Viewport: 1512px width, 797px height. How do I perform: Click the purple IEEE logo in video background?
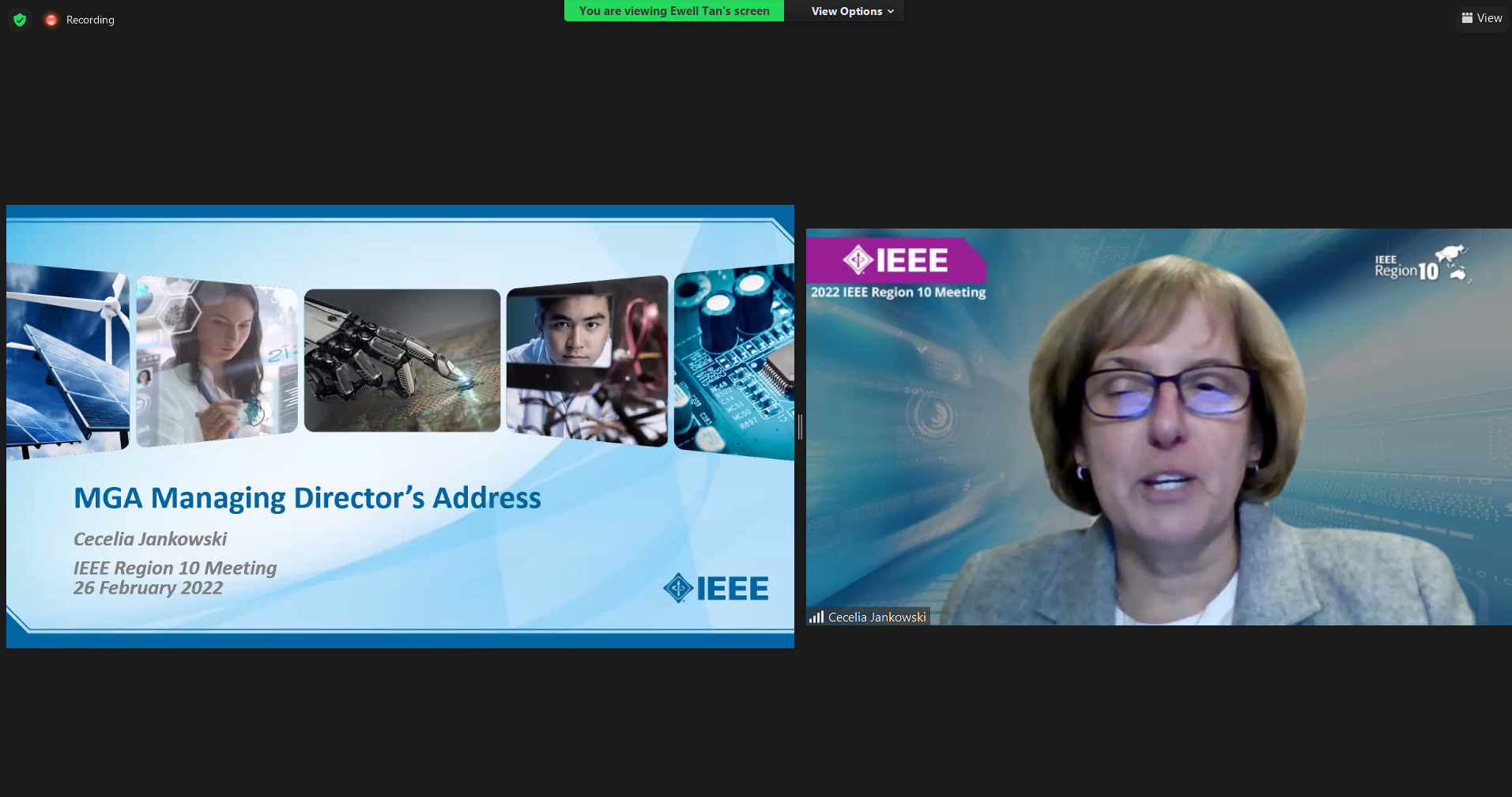896,260
